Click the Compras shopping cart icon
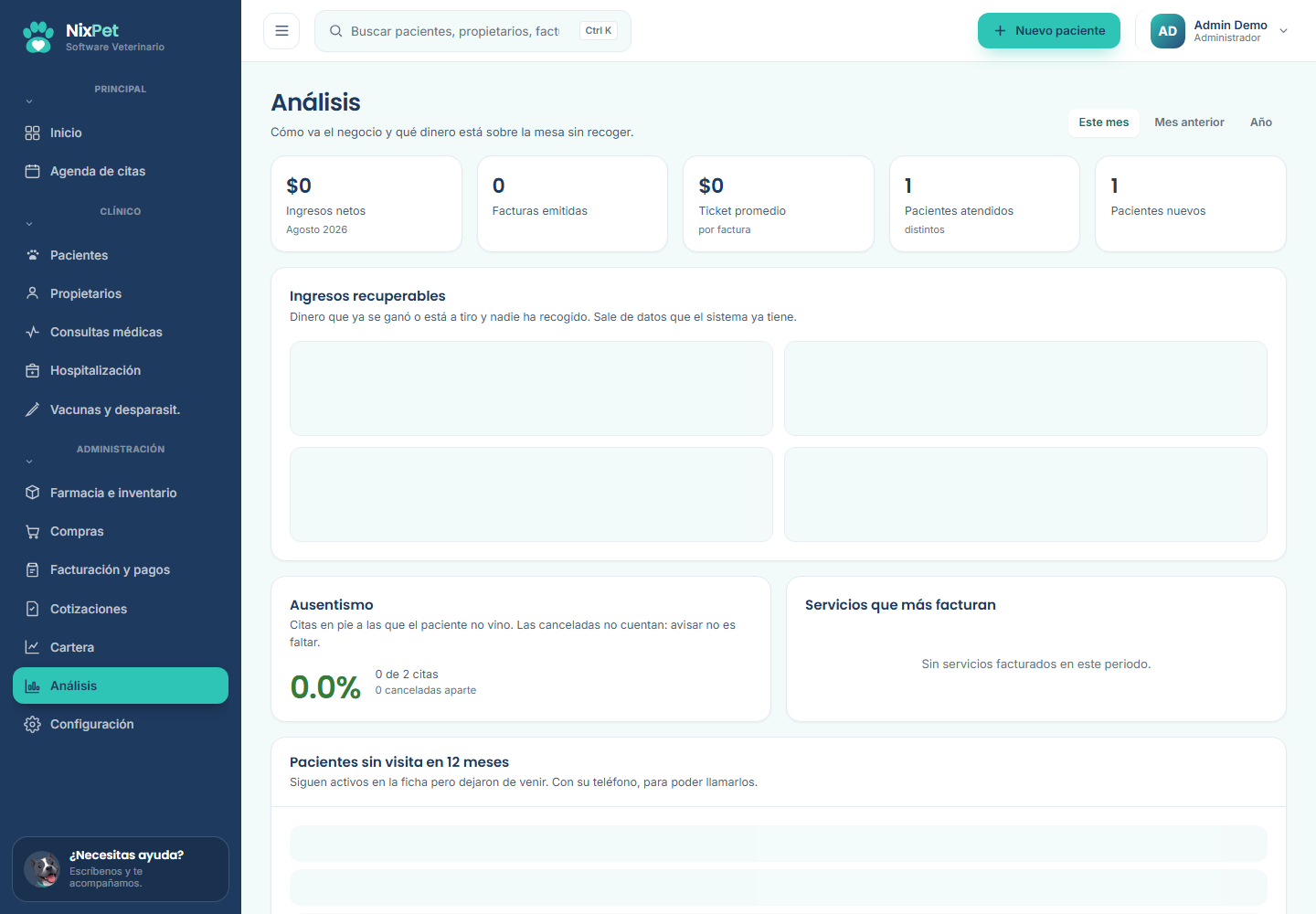 (32, 531)
